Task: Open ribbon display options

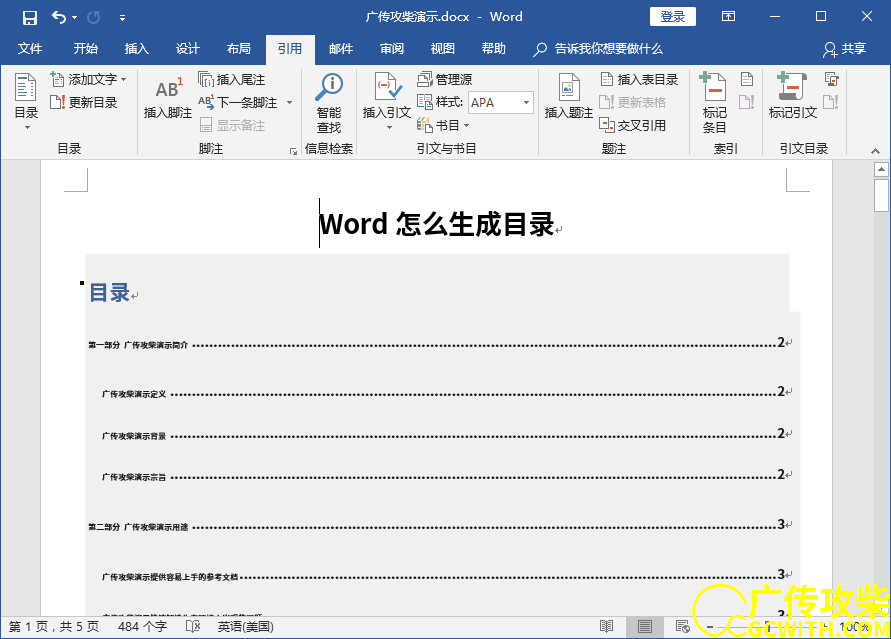Action: coord(728,16)
